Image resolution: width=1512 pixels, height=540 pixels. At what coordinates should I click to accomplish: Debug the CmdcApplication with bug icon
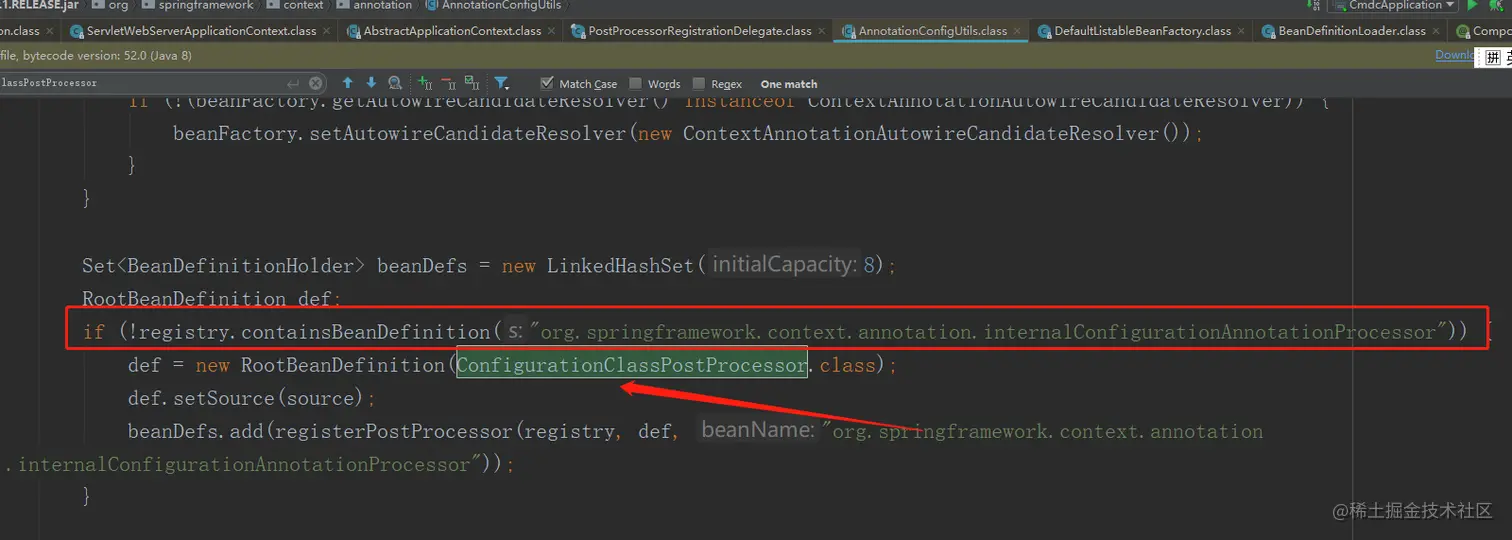1496,5
